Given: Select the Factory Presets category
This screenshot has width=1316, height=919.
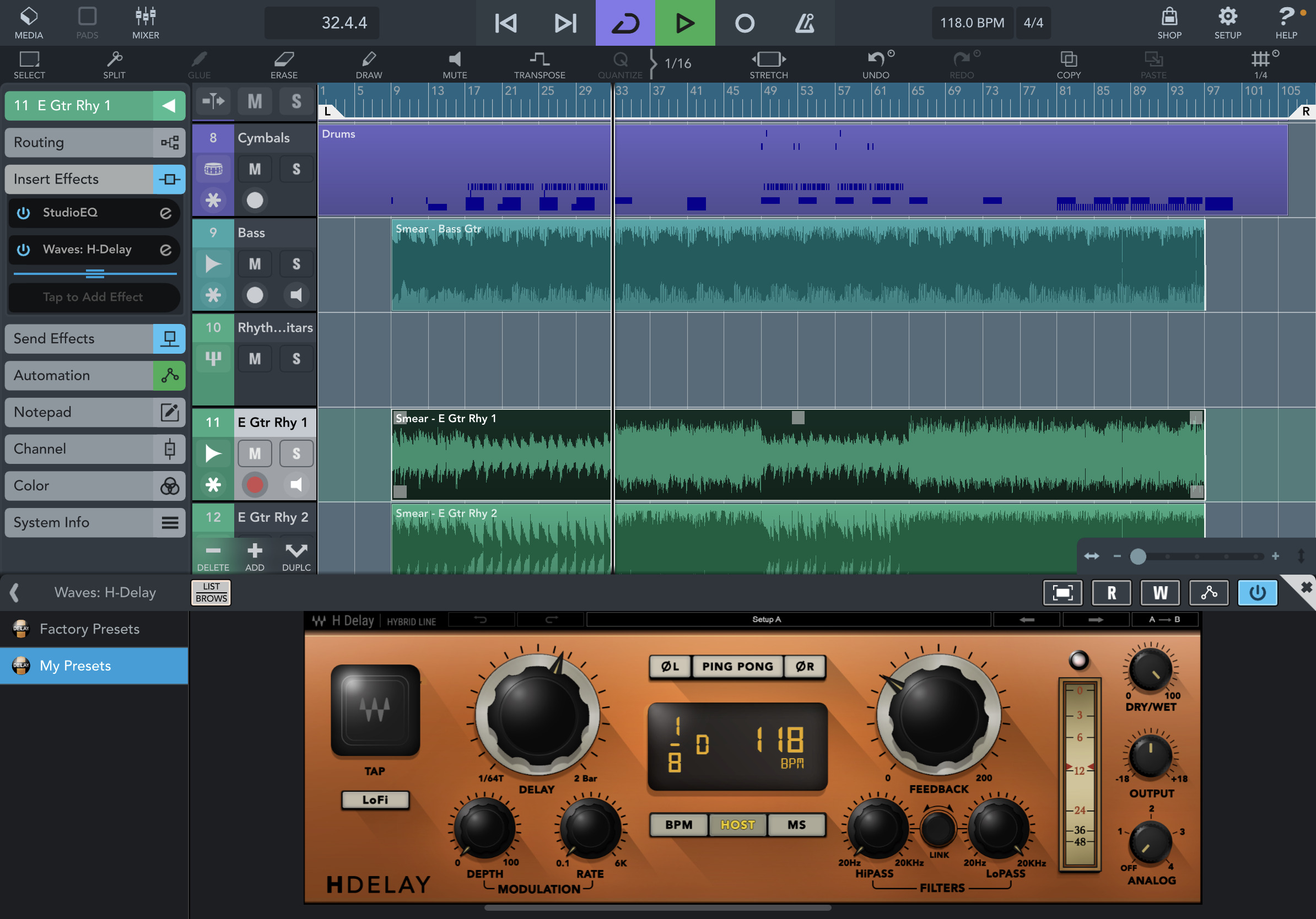Looking at the screenshot, I should (x=94, y=629).
